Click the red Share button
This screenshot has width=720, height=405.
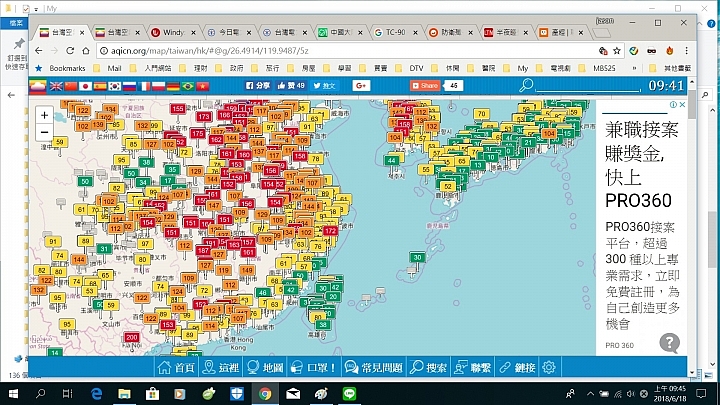point(425,85)
